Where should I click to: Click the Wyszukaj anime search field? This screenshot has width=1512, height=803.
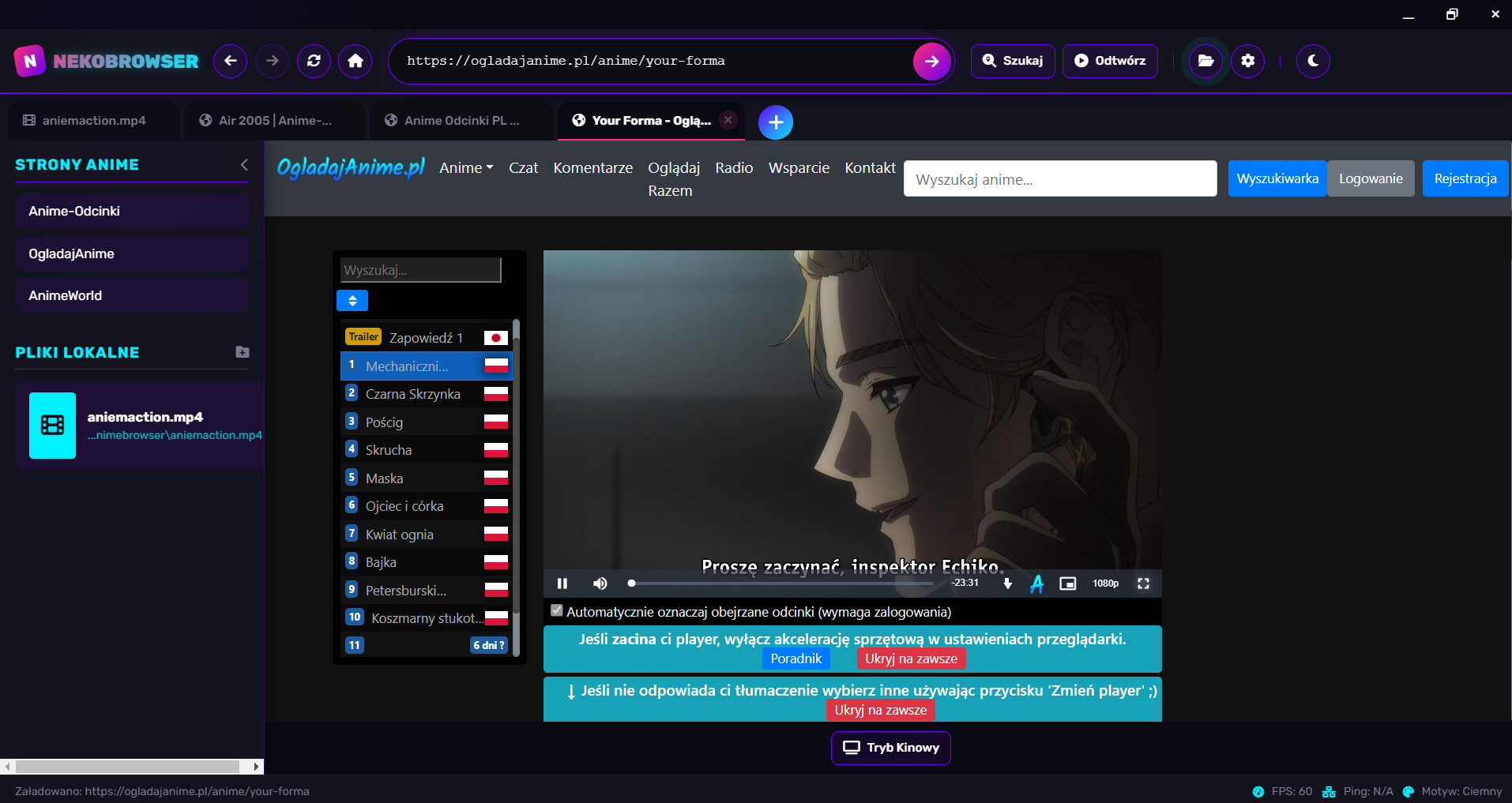click(1060, 179)
